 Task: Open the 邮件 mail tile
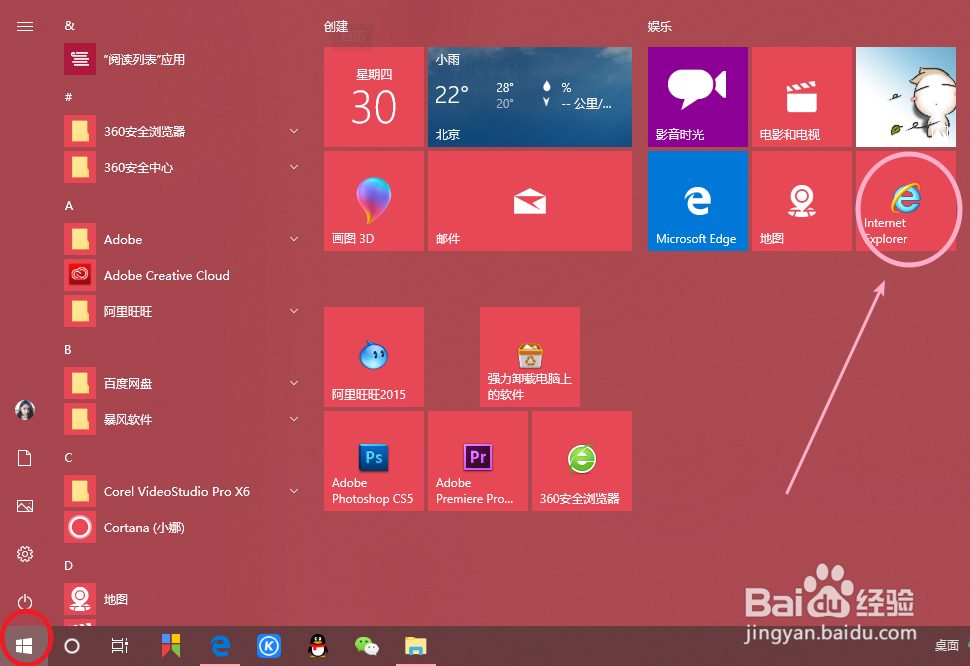[530, 201]
